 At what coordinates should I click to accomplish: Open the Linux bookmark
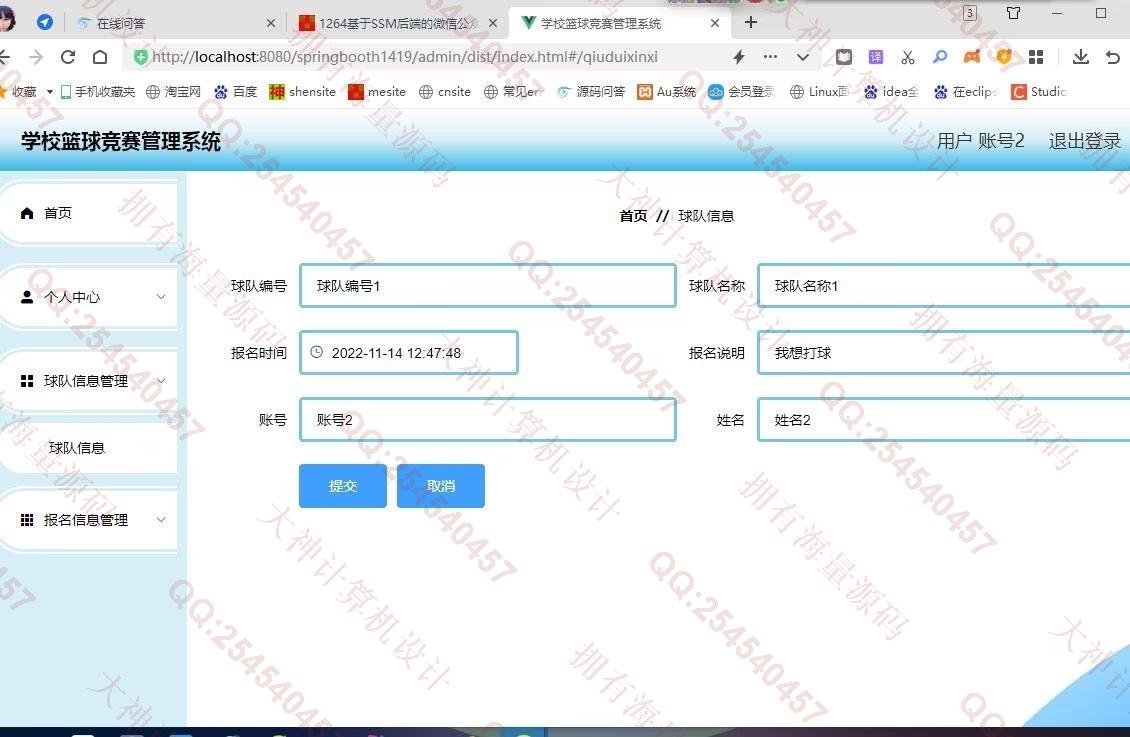coord(819,91)
